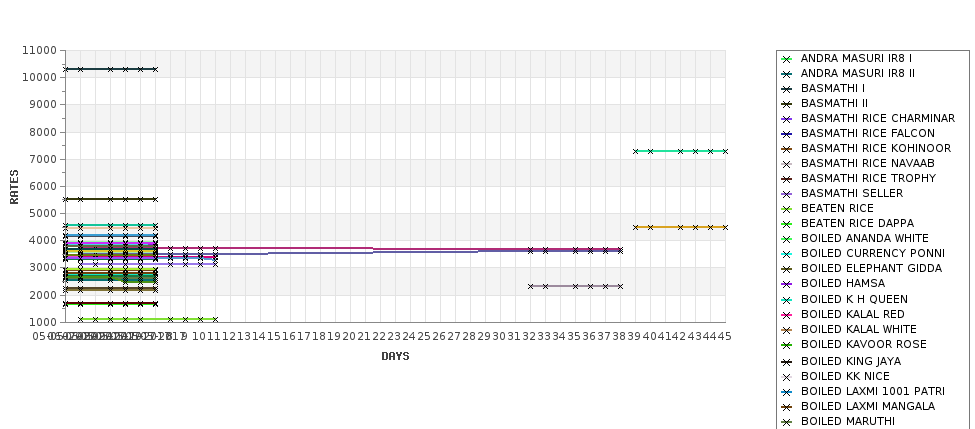Click BASMATHI RICE CHARMINAR in the legend
975x429 pixels.
(878, 118)
